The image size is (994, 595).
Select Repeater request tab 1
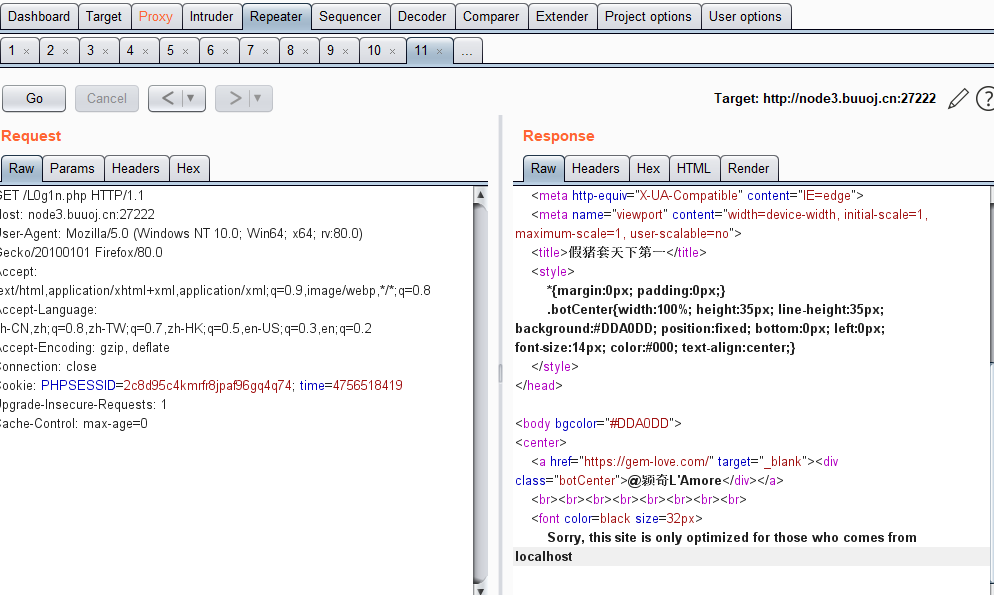11,51
